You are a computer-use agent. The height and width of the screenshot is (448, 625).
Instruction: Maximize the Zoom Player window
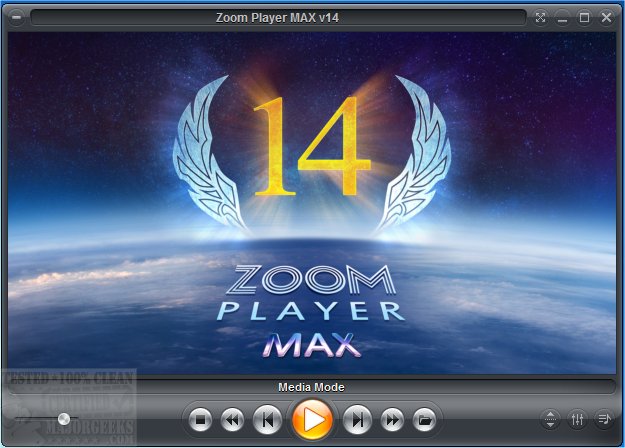click(585, 17)
